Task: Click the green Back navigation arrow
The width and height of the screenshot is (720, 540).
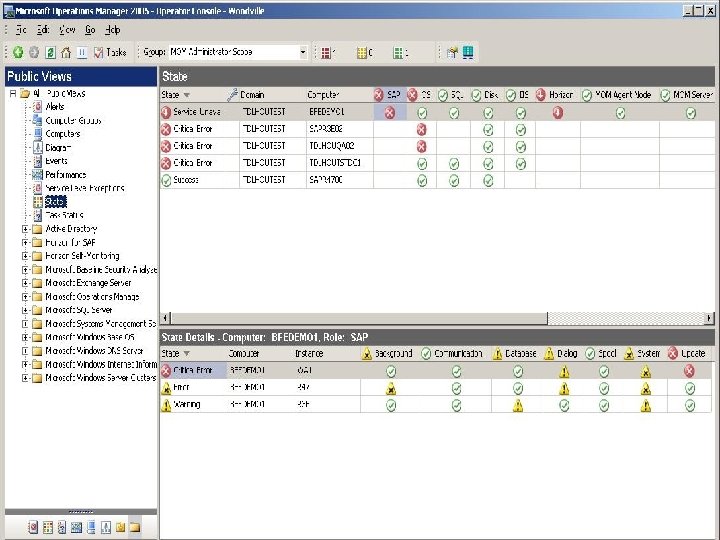Action: 18,52
